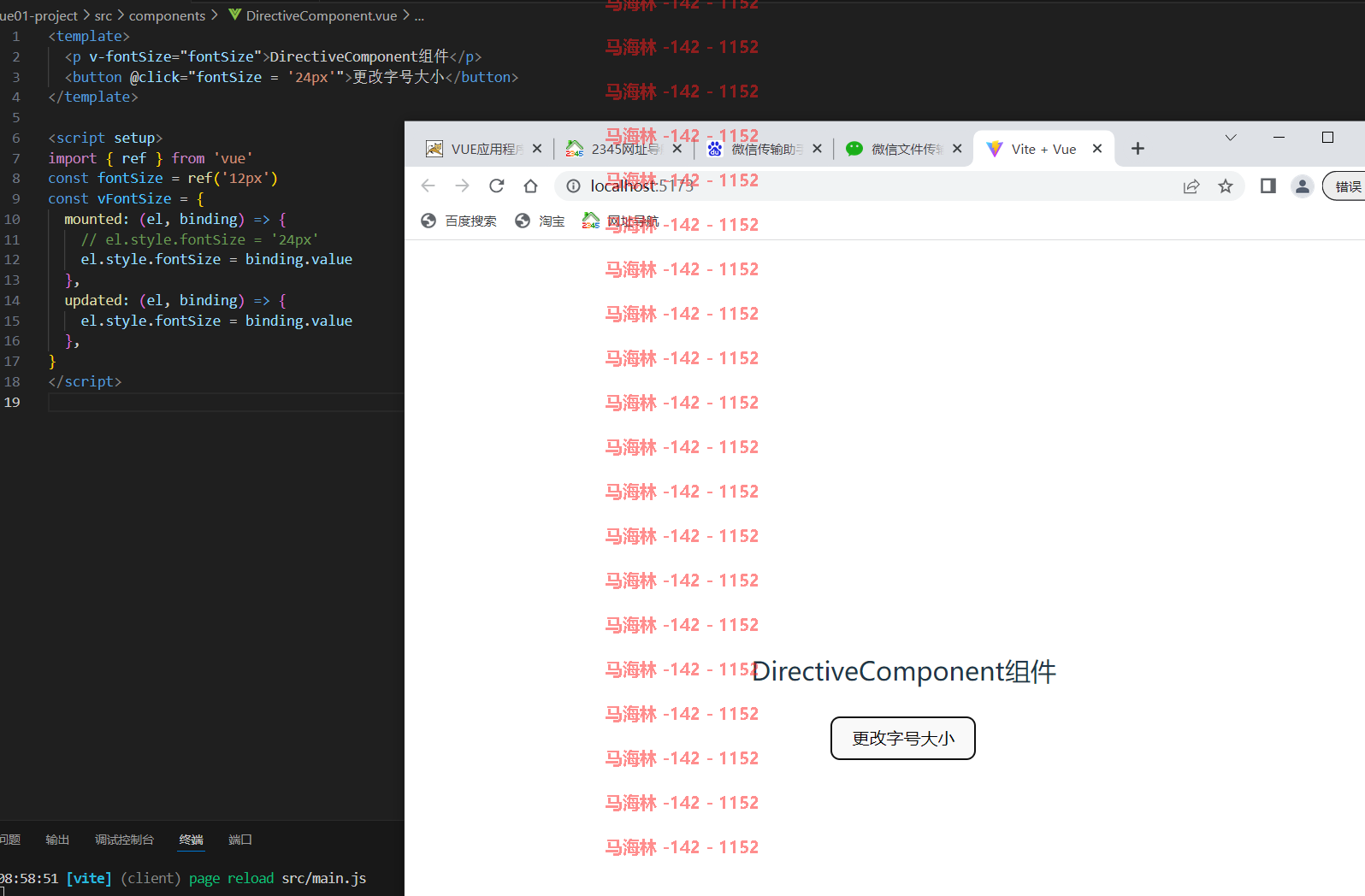
Task: Click the DirectiveComponent.vue breadcrumb
Action: (322, 15)
